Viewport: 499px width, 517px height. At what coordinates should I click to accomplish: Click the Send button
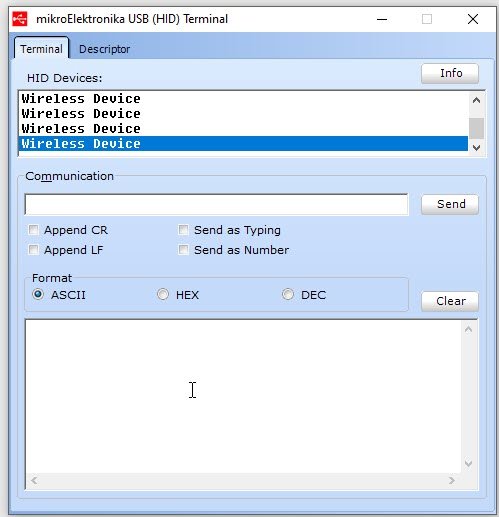[x=450, y=204]
